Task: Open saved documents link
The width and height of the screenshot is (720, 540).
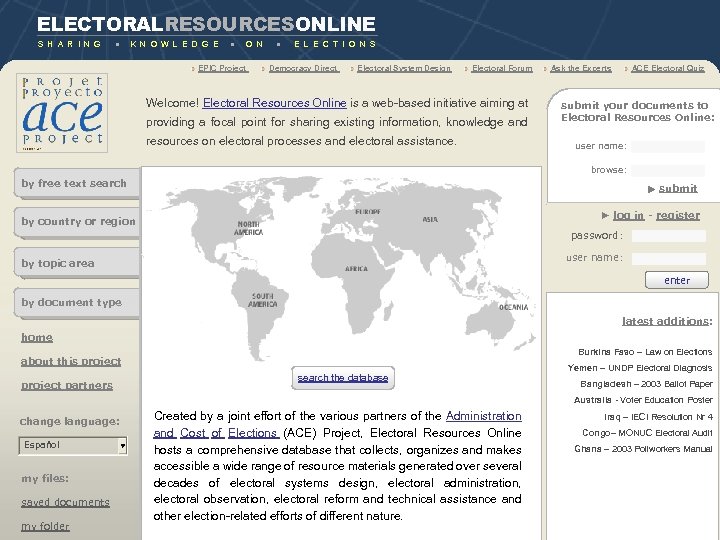Action: point(65,502)
